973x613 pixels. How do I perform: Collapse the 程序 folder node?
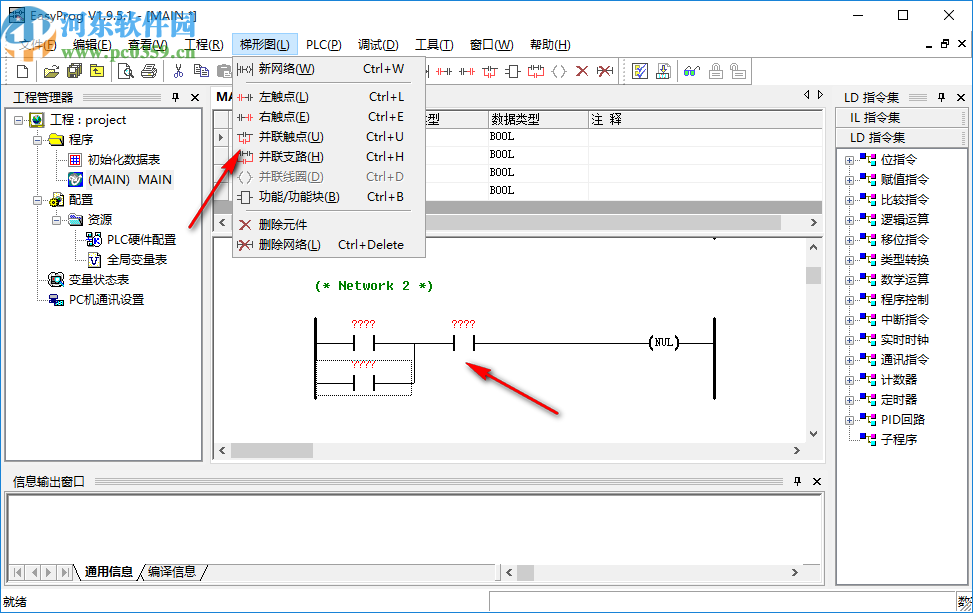click(37, 140)
